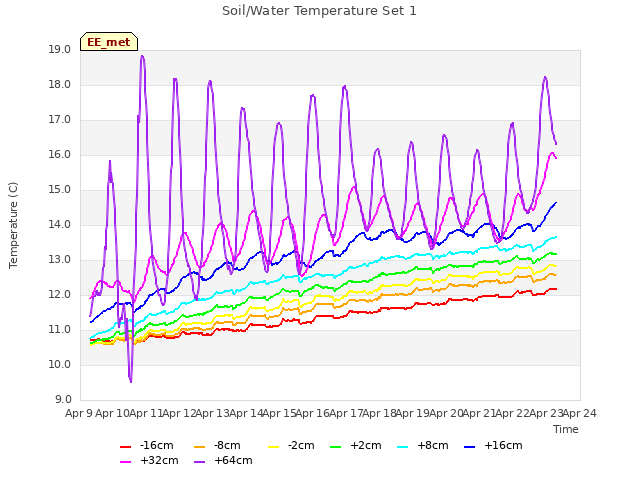The image size is (640, 480).
Task: Click the 11.0 y-axis tick label
Action: coord(60,330)
